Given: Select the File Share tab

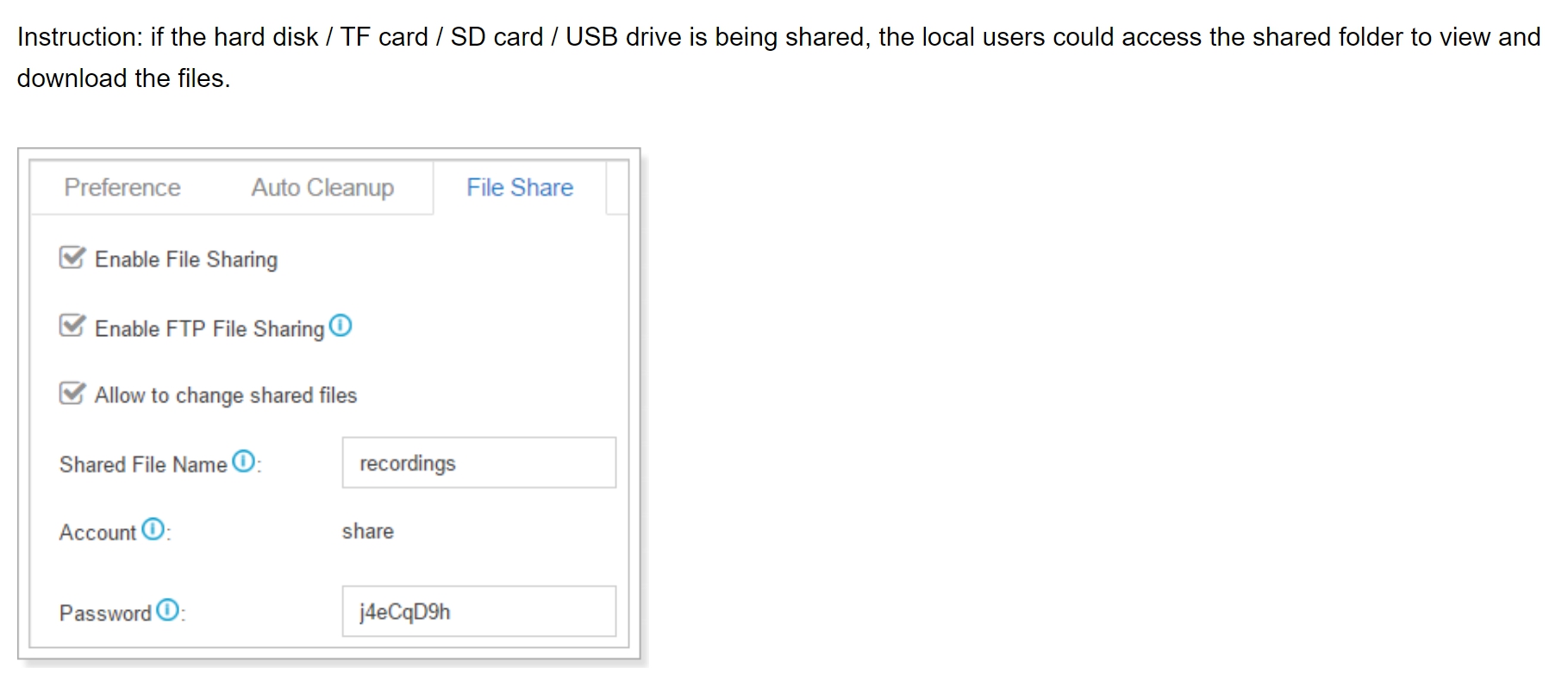Looking at the screenshot, I should (520, 187).
